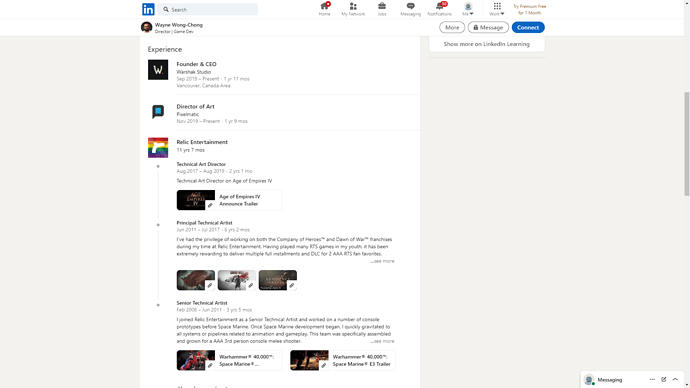690x388 pixels.
Task: Compose new message icon in Messaging bar
Action: point(664,379)
